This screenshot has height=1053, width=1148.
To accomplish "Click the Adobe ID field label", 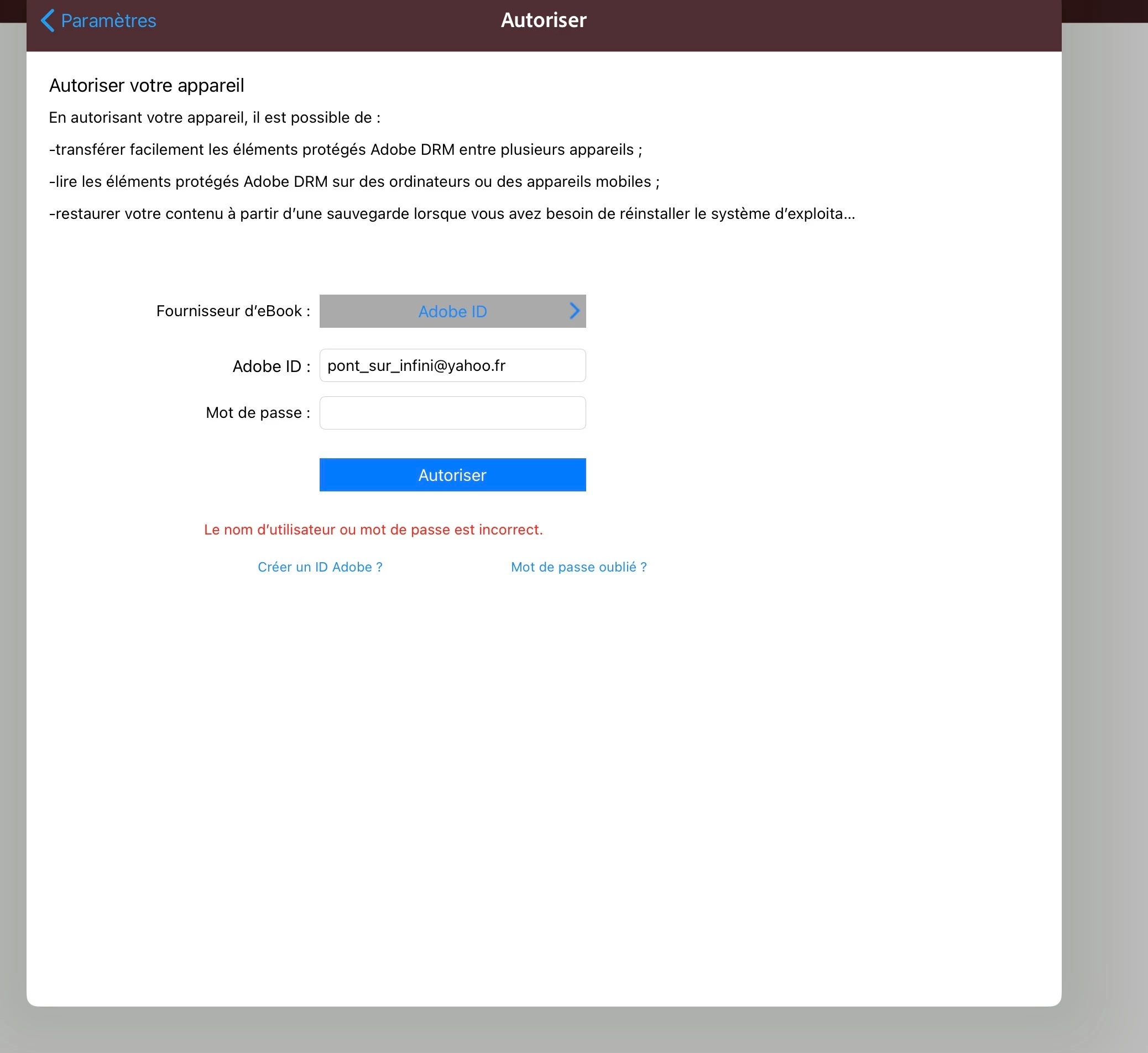I will [272, 366].
